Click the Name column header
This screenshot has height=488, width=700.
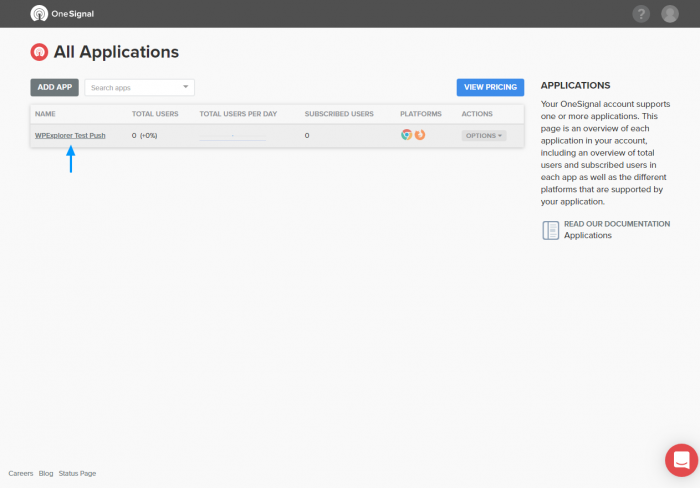pos(45,114)
